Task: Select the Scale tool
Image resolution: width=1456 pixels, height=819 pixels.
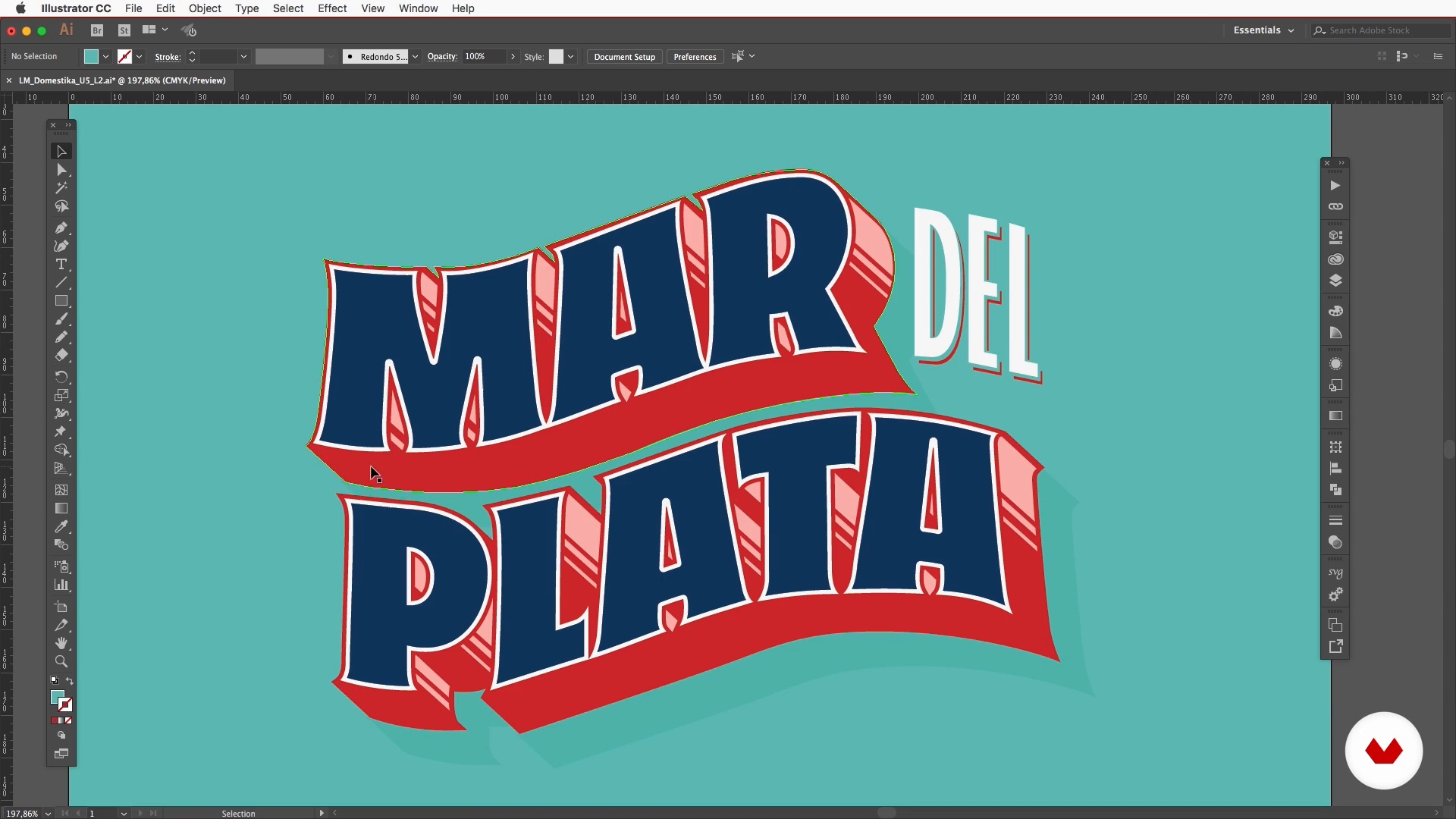Action: [x=61, y=395]
